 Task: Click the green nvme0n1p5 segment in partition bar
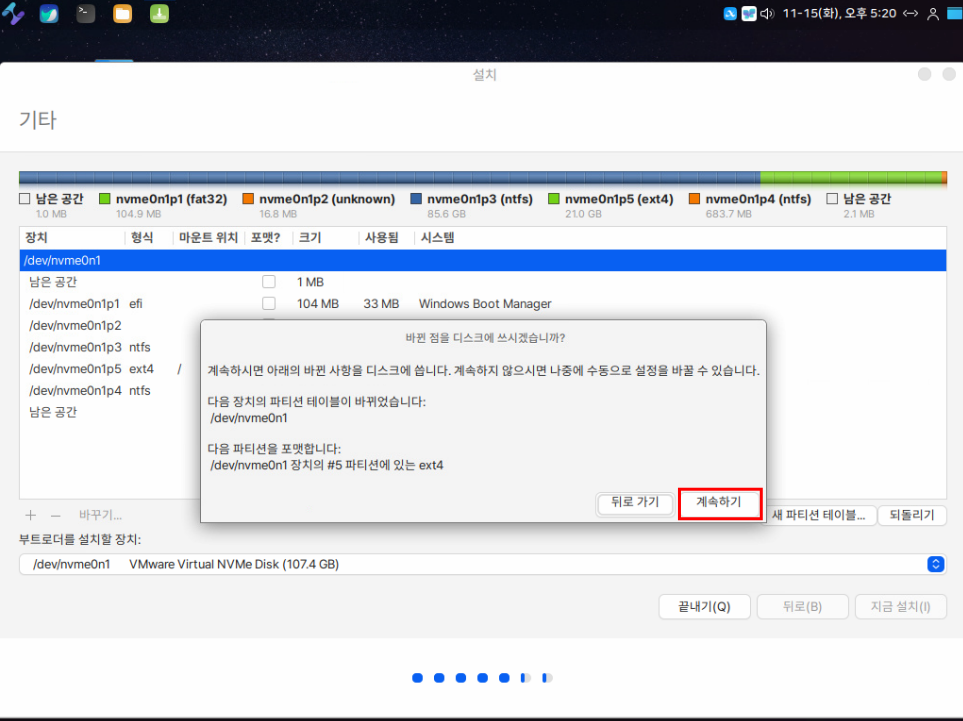tap(850, 178)
